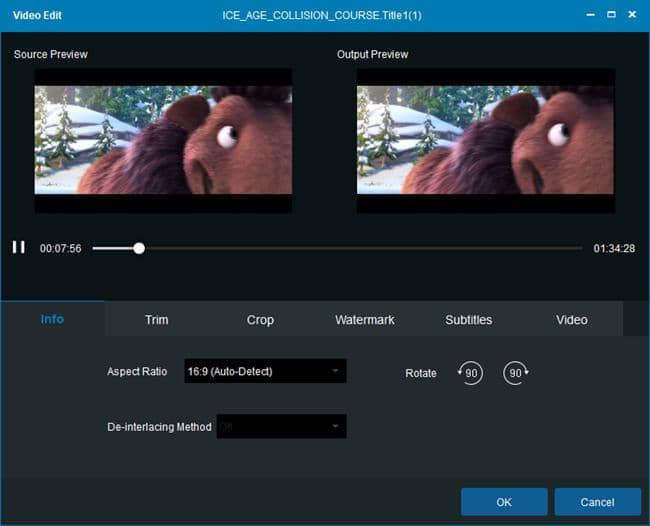Minimize the Video Edit window

591,15
